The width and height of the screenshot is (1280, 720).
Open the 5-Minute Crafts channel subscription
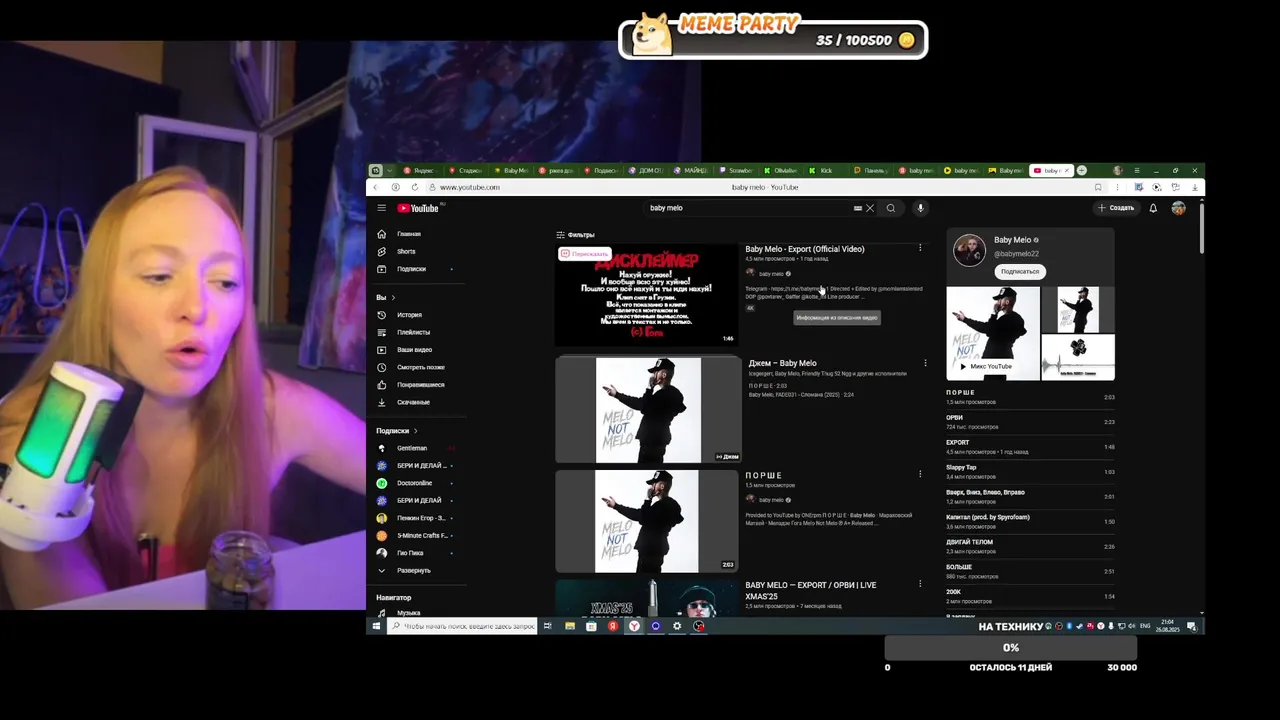(420, 535)
